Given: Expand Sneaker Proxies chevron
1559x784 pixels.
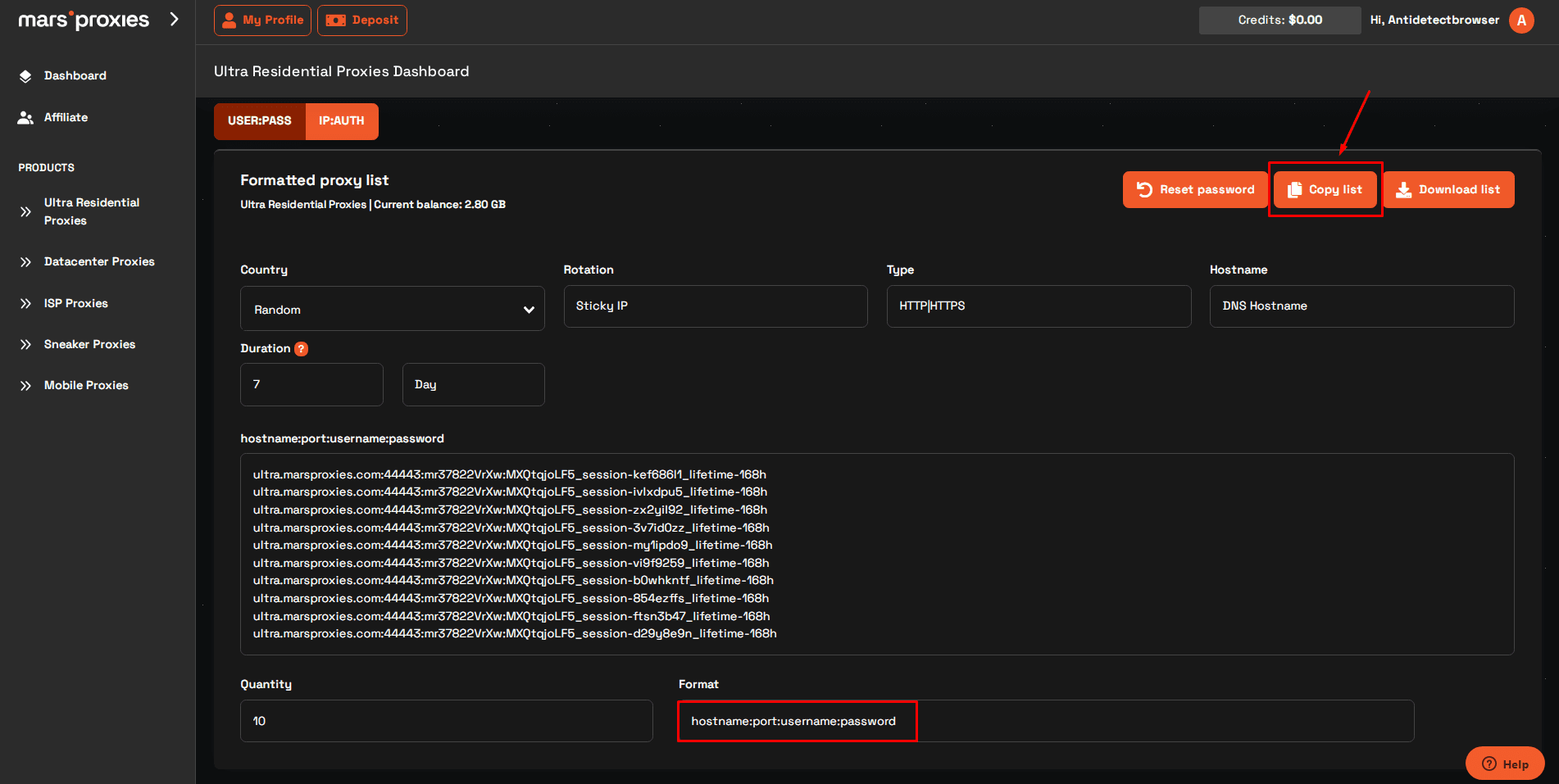Looking at the screenshot, I should pyautogui.click(x=25, y=345).
